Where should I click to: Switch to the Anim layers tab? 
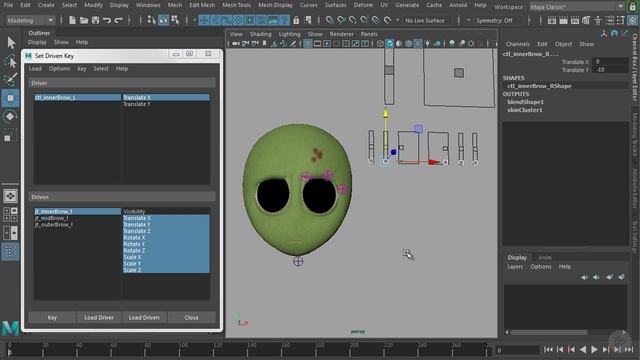pyautogui.click(x=544, y=258)
